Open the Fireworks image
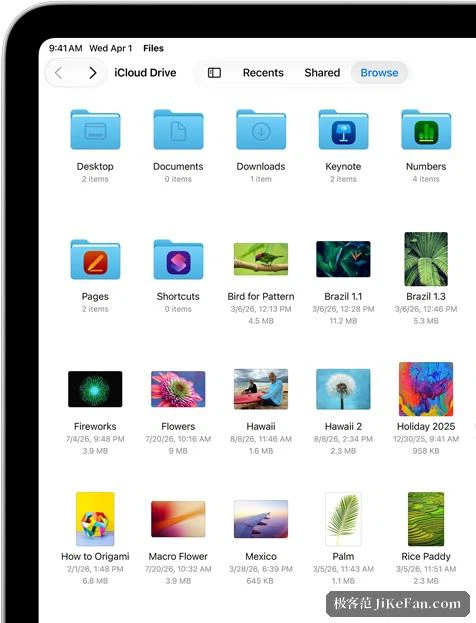Image resolution: width=476 pixels, height=623 pixels. (95, 389)
